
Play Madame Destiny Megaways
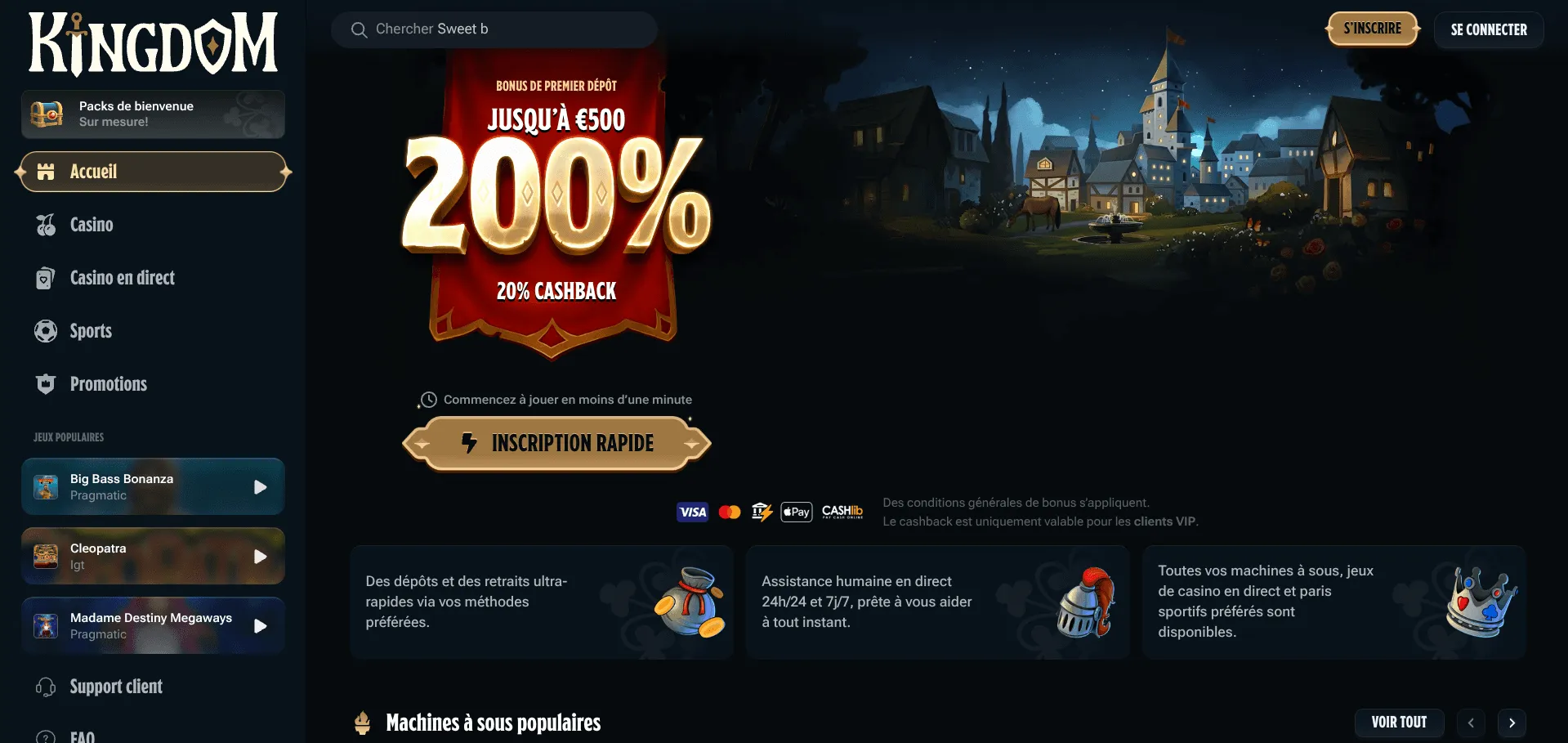tap(260, 626)
